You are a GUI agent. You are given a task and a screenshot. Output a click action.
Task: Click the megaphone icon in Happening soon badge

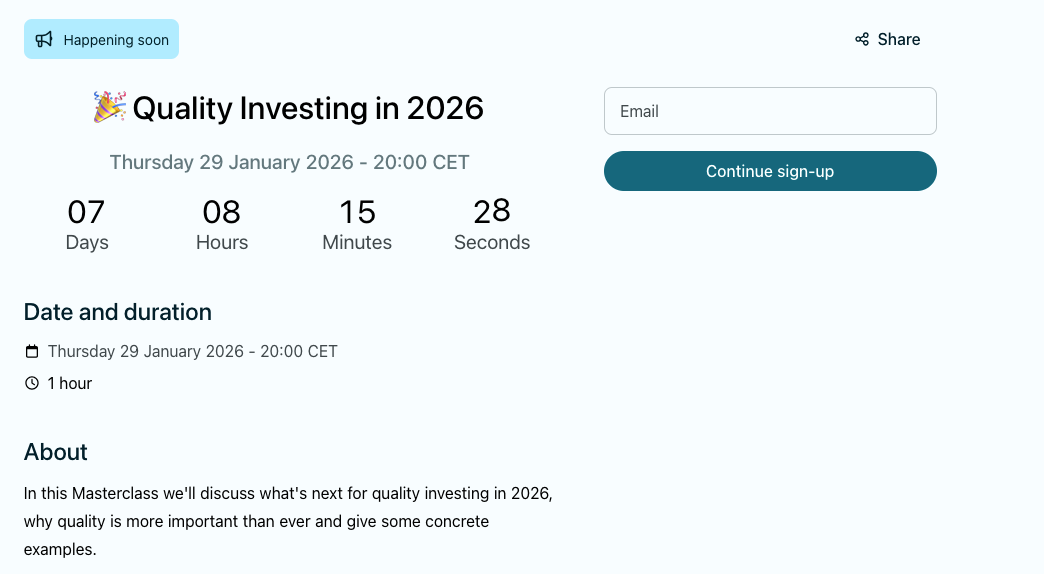[x=44, y=40]
